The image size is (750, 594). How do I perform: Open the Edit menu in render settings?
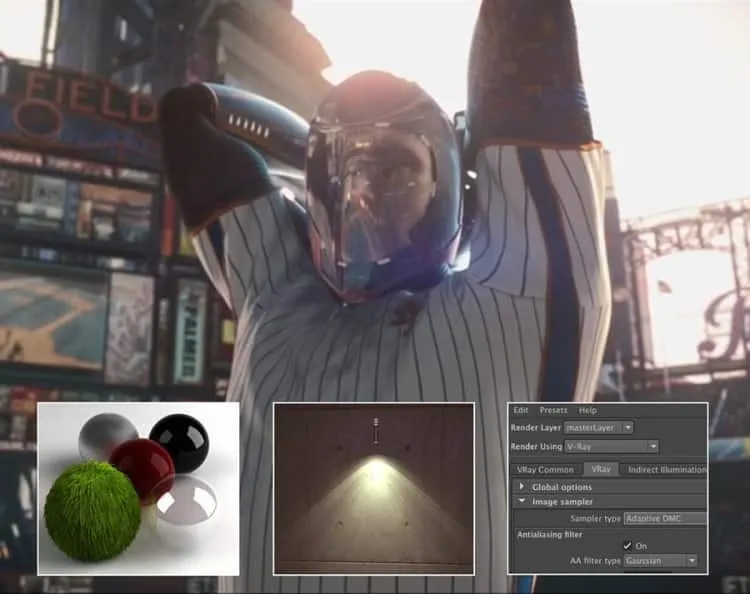[x=520, y=410]
